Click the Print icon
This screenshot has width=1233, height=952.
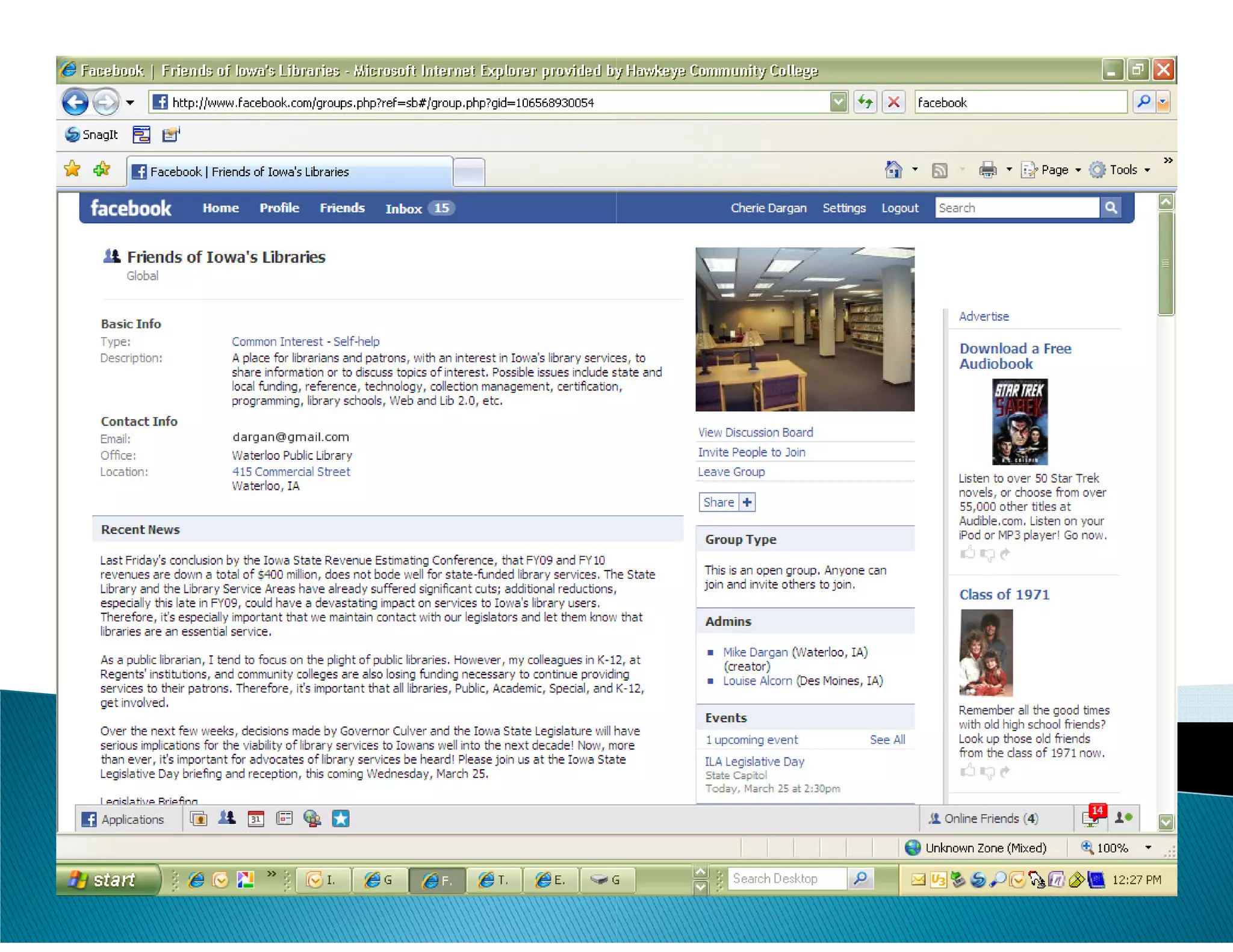[987, 170]
